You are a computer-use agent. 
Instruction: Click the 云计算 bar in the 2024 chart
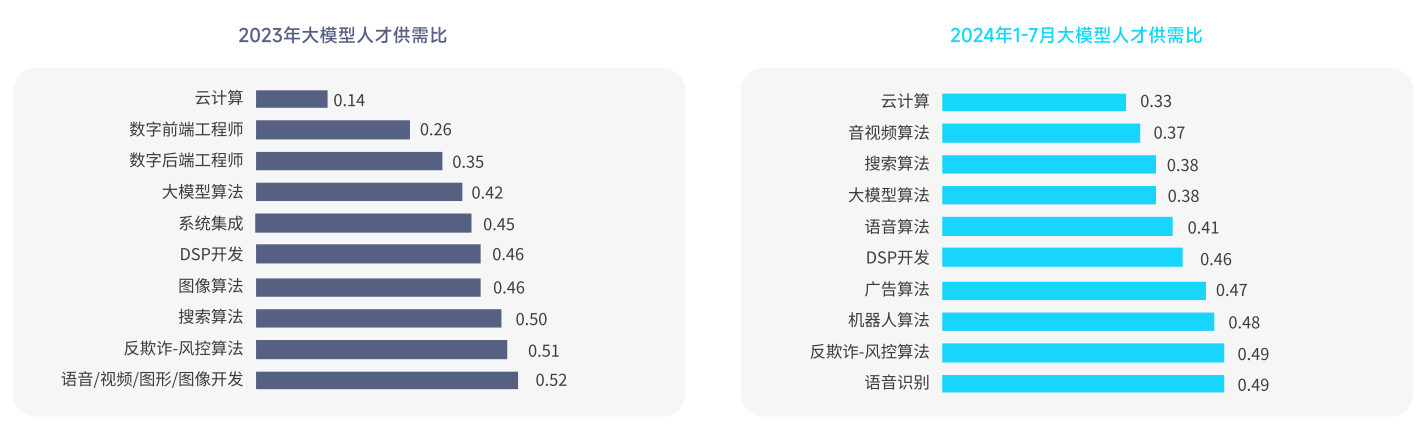(1034, 102)
